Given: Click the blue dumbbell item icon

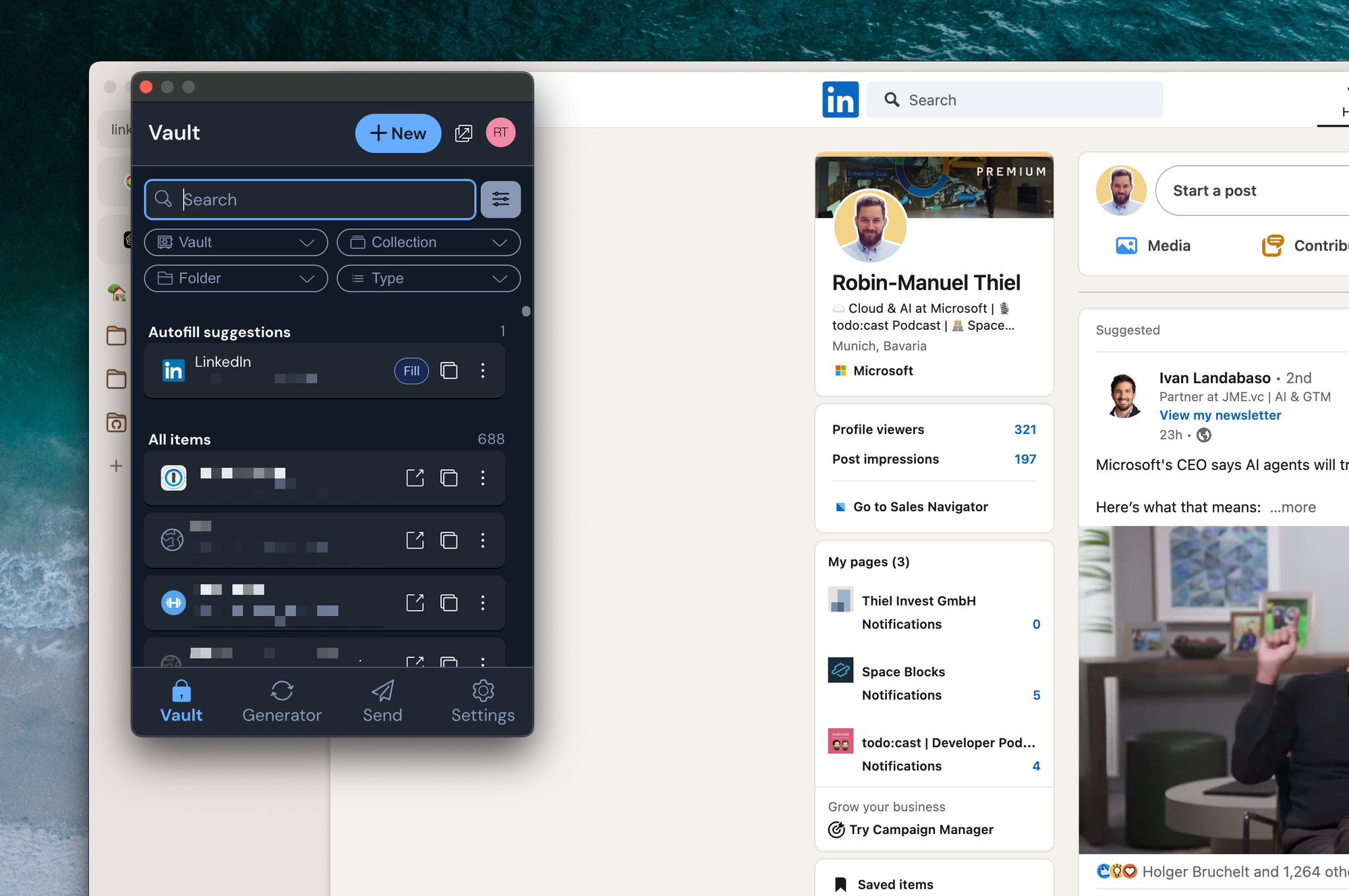Looking at the screenshot, I should pos(173,603).
